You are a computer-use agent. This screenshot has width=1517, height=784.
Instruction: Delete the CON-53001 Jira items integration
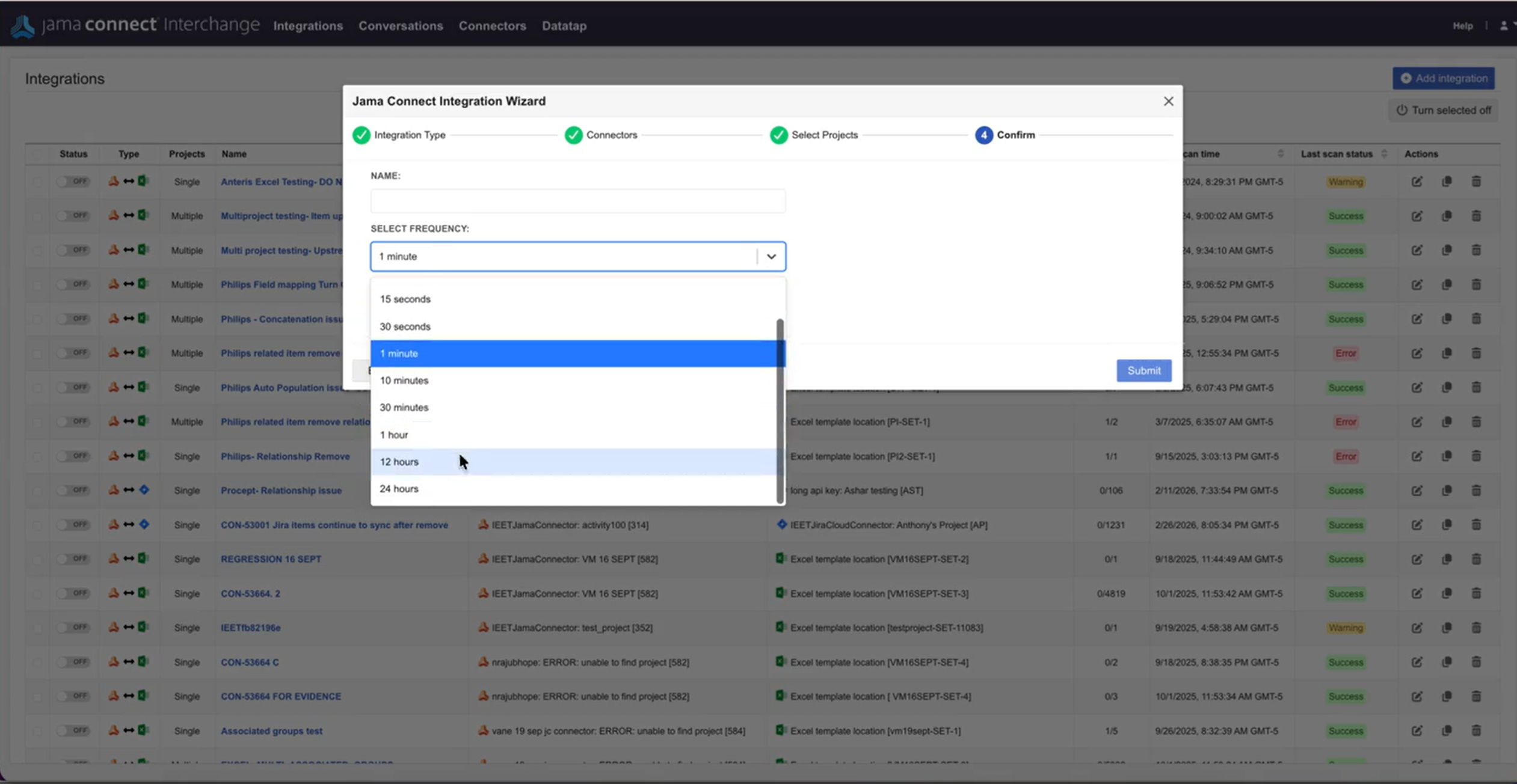coord(1476,524)
